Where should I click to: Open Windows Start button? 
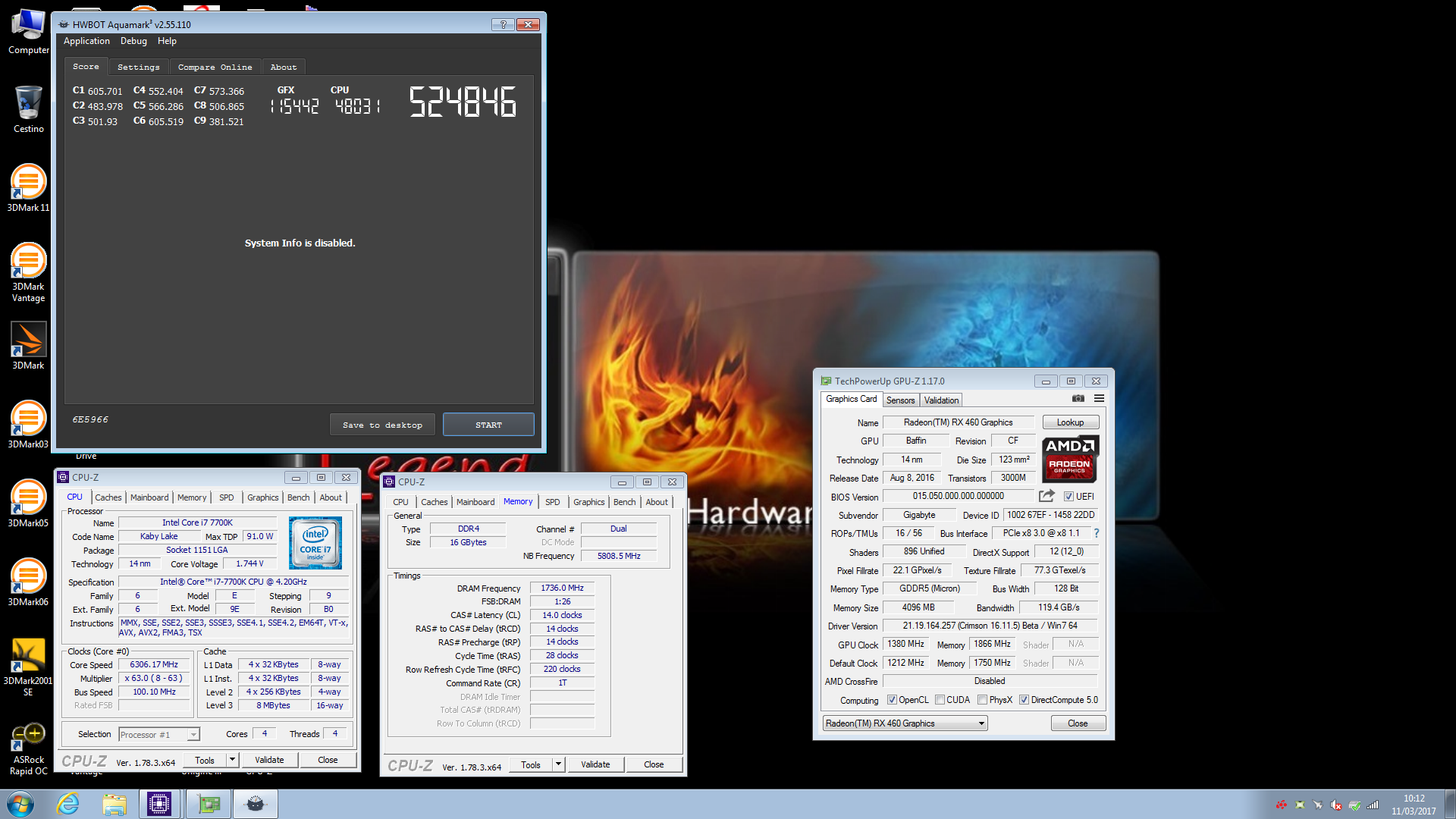20,804
